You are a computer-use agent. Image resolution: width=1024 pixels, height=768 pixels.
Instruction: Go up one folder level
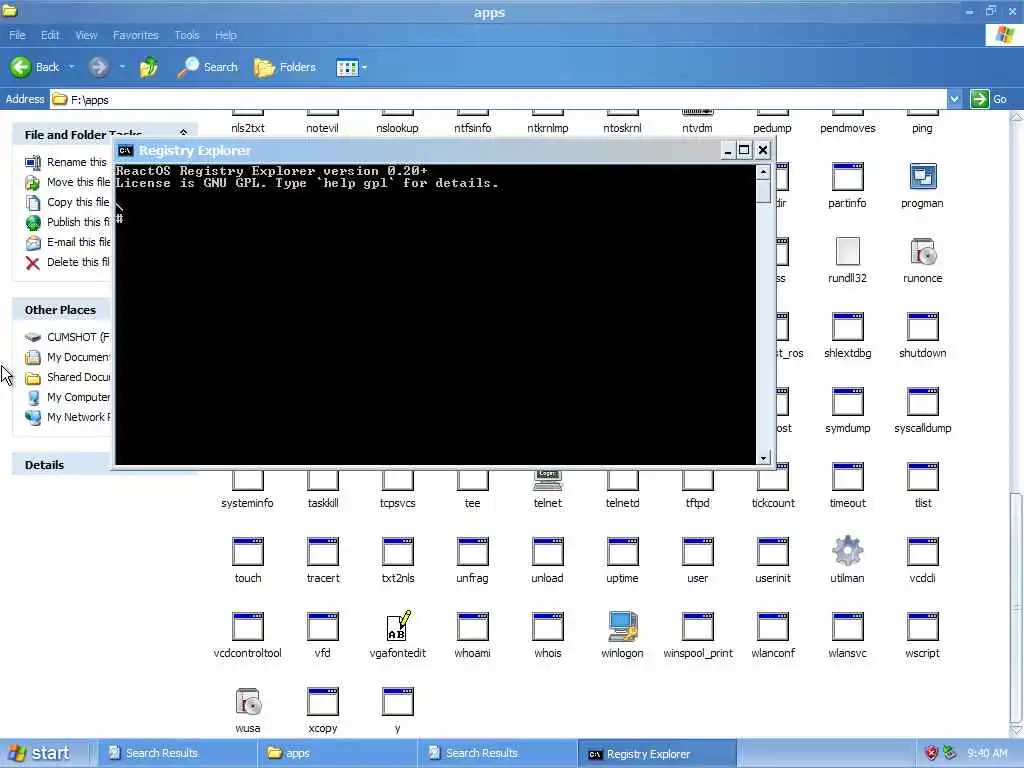(x=149, y=67)
